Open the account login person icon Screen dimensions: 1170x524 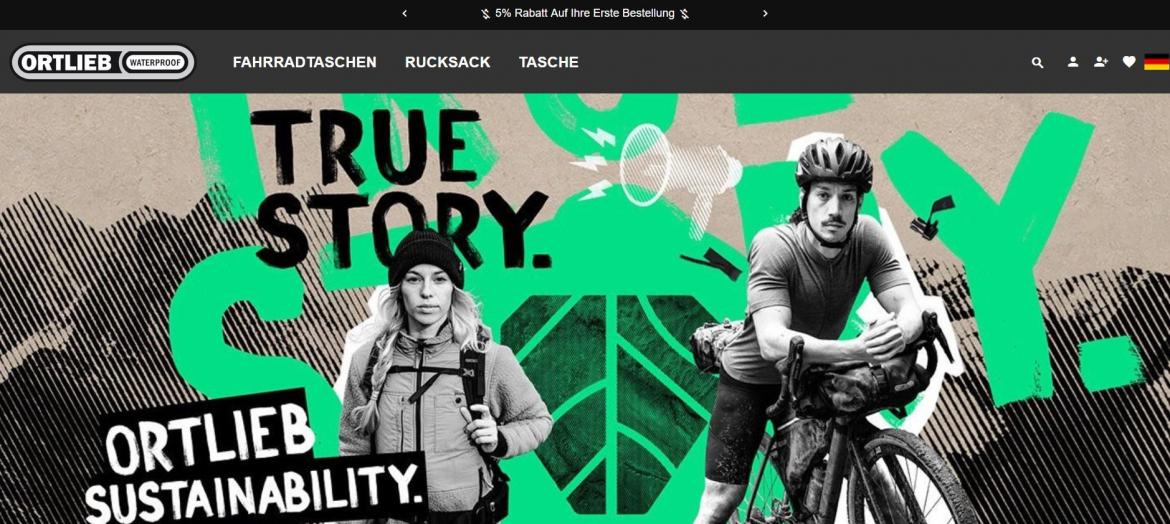point(1073,62)
